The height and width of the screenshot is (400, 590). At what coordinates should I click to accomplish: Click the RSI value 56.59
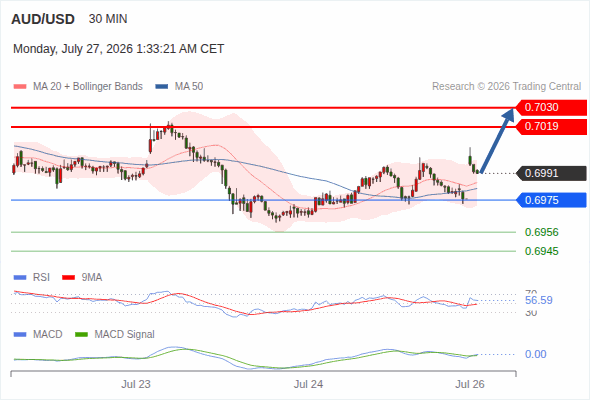tap(539, 300)
